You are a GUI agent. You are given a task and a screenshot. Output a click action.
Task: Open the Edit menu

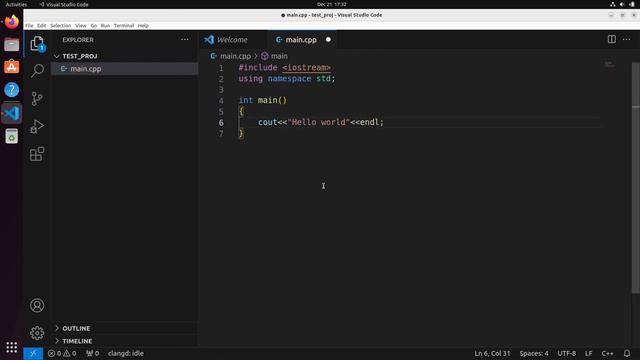coord(42,25)
